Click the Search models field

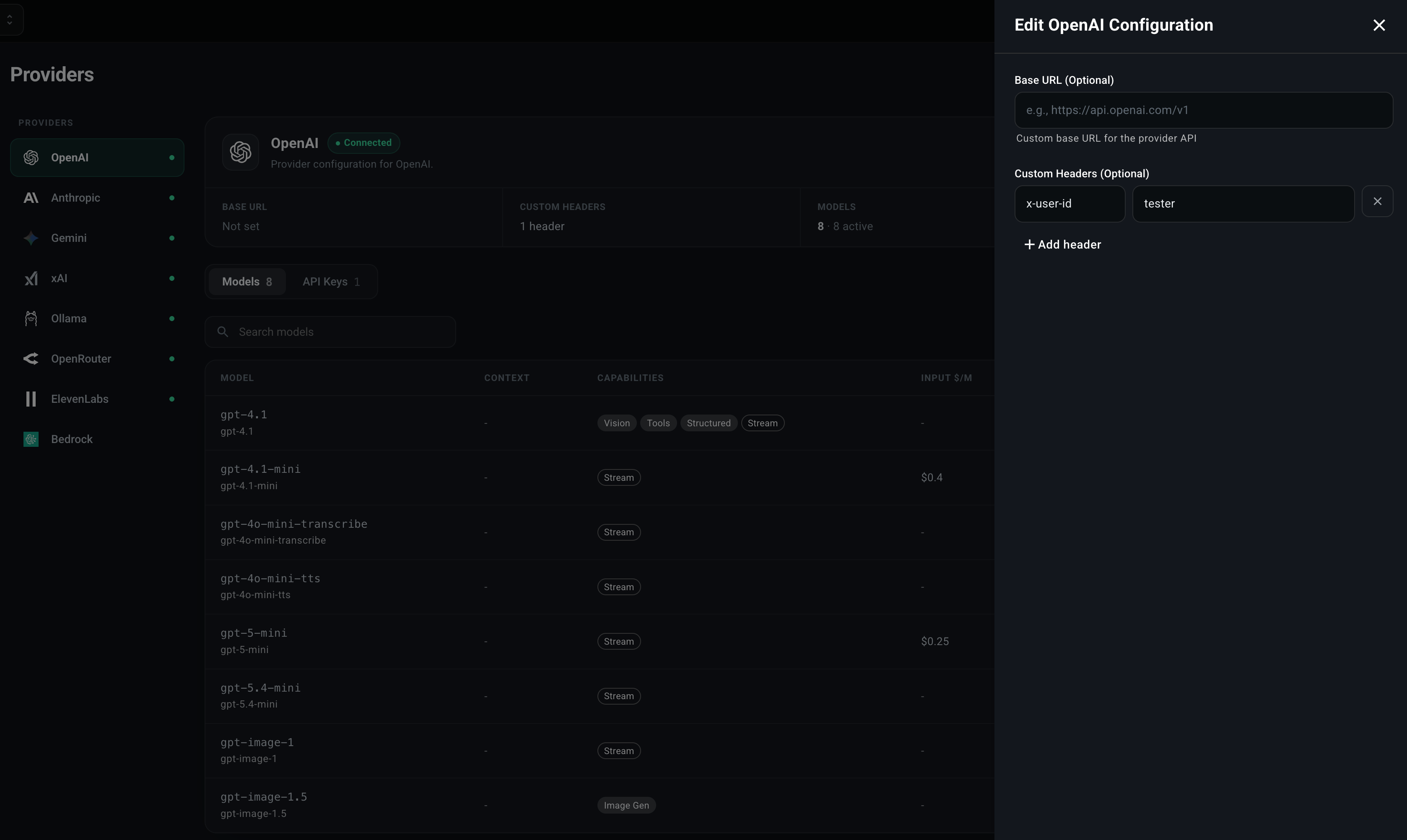pos(330,332)
